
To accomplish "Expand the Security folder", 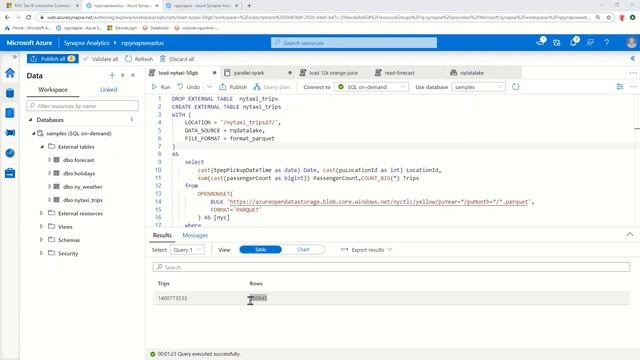I will 41,253.
